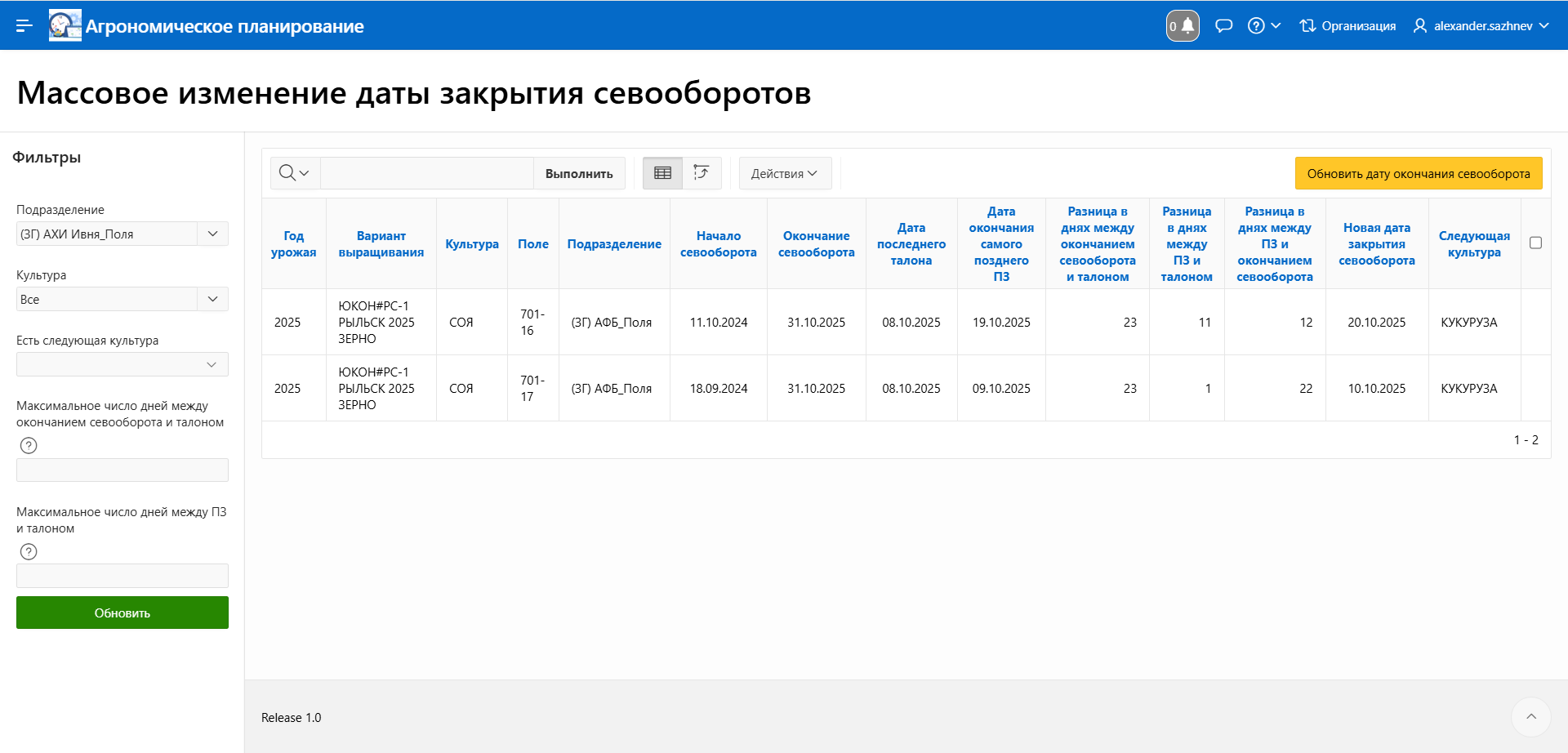The image size is (1568, 753).
Task: Click Обновить дату окончания севооборота button
Action: [1418, 173]
